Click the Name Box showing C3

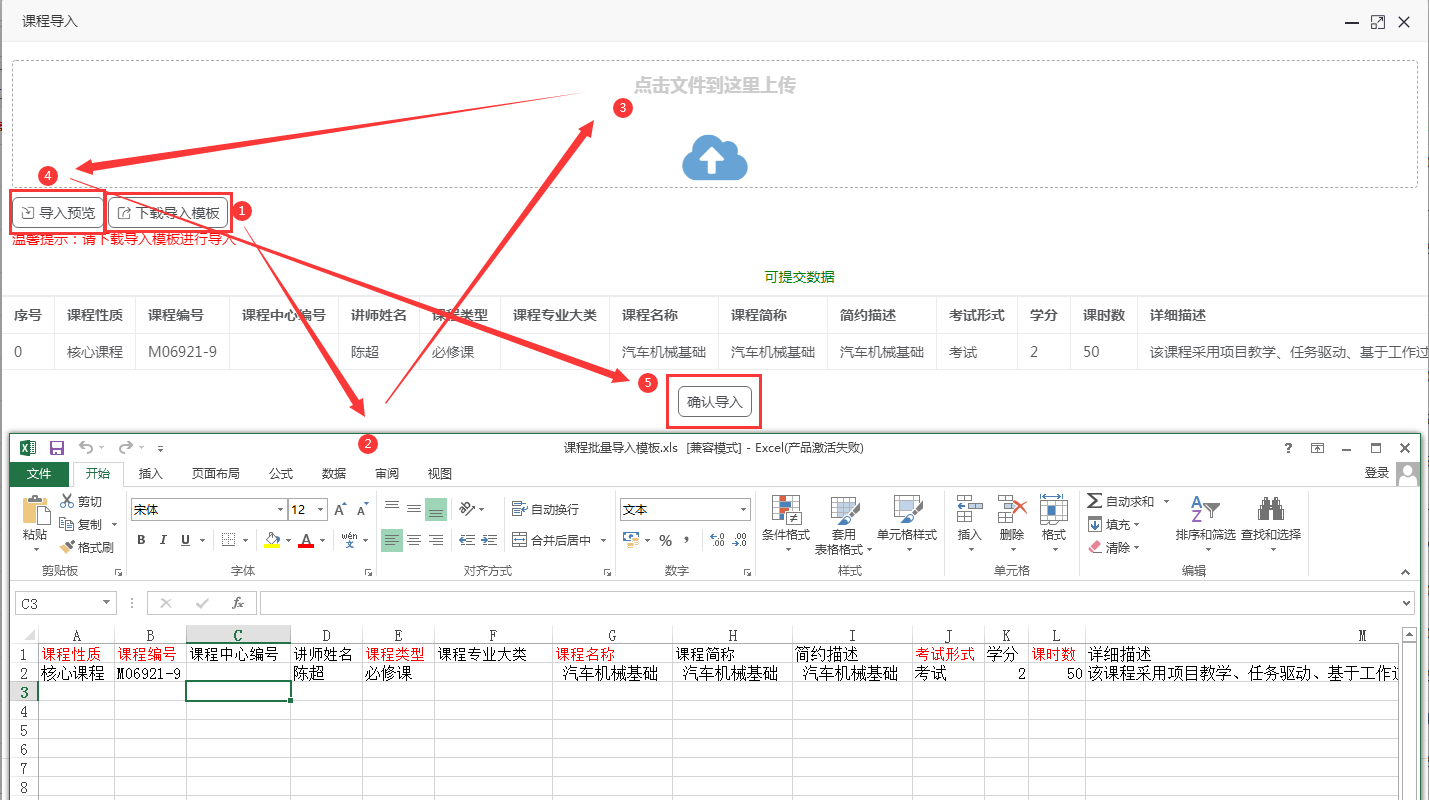tap(58, 604)
